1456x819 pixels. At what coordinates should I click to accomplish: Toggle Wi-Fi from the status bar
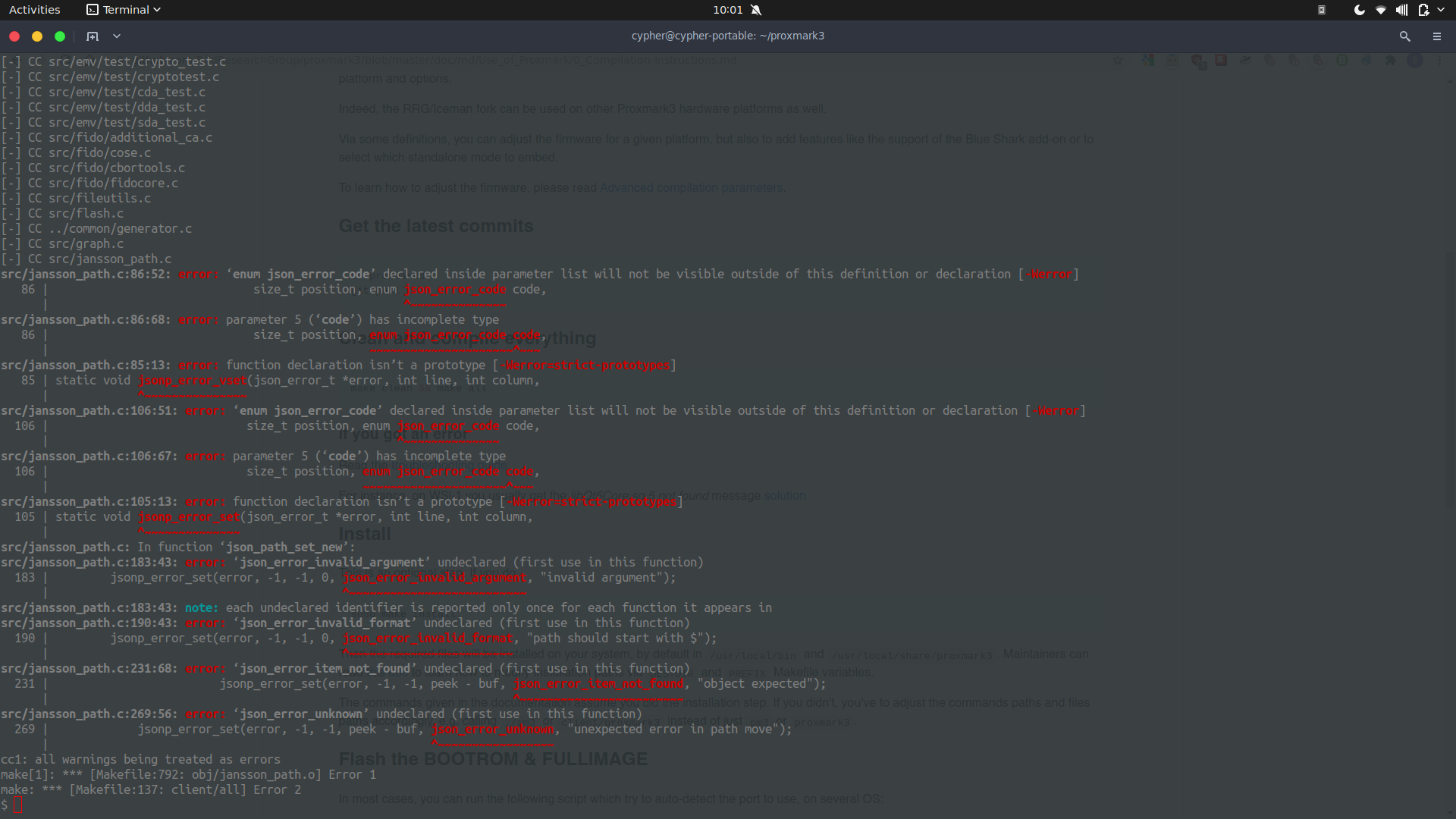(x=1381, y=10)
